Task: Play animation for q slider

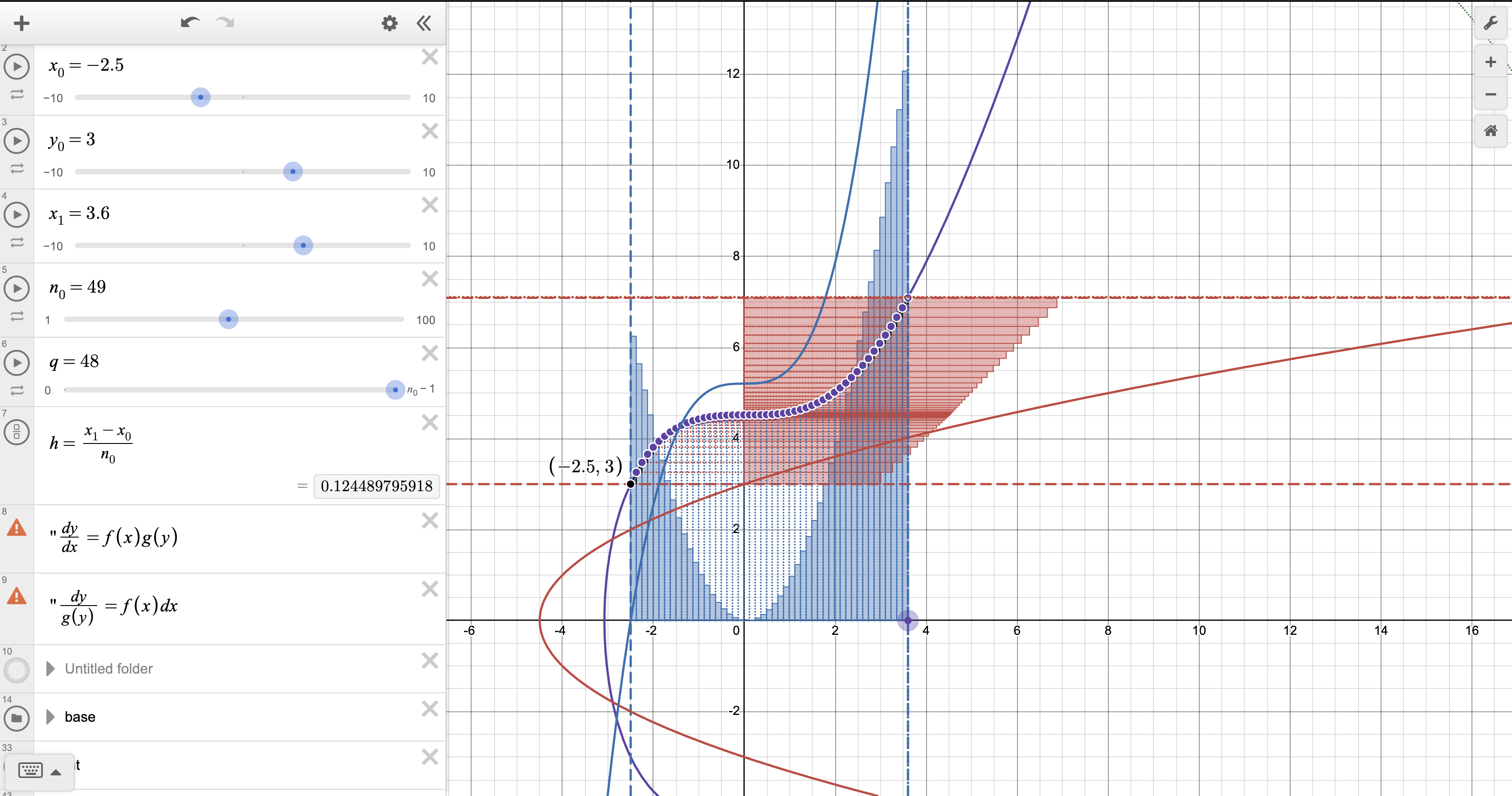Action: (17, 362)
